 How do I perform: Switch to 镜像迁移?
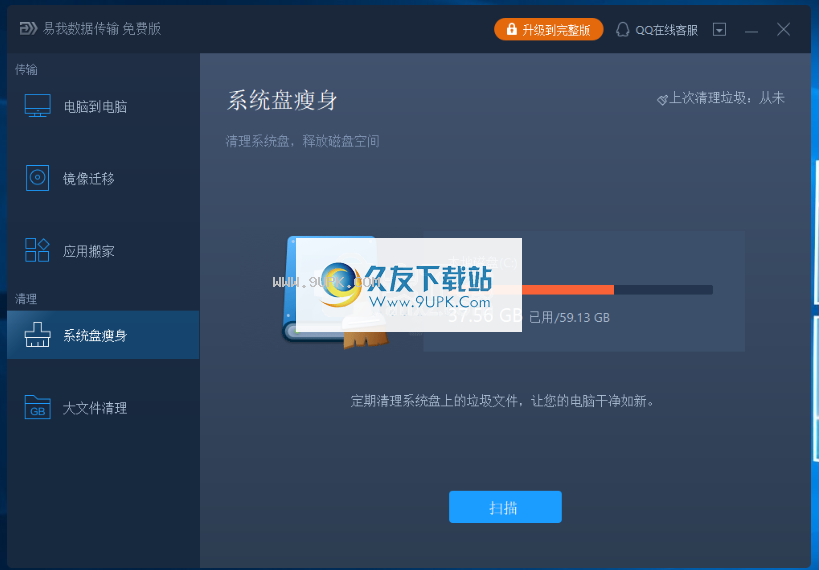pyautogui.click(x=103, y=178)
